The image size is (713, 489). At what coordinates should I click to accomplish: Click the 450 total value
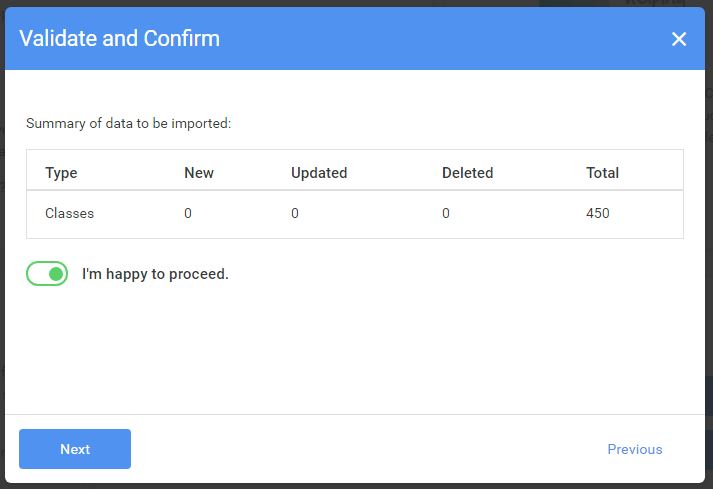[x=598, y=213]
